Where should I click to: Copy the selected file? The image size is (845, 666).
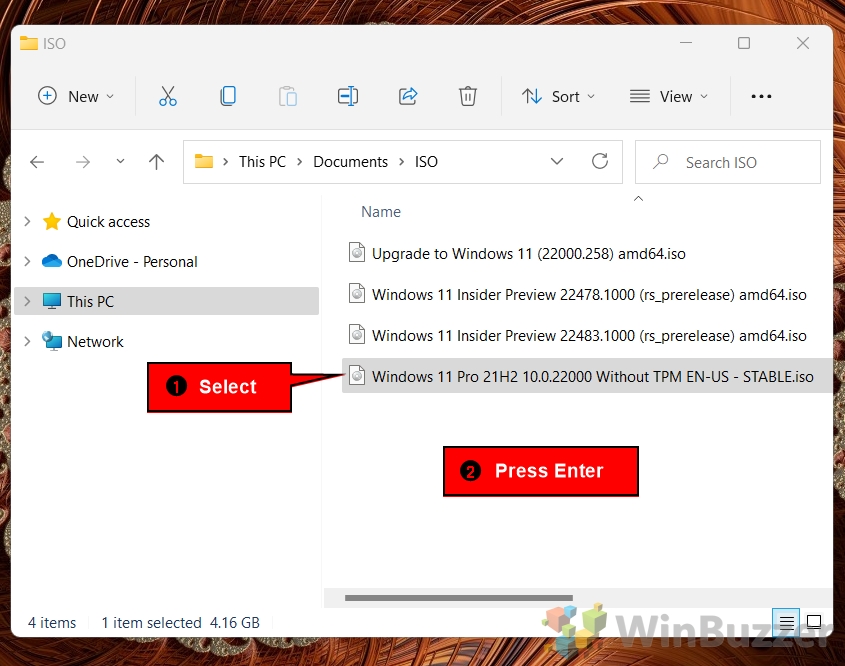(x=228, y=96)
